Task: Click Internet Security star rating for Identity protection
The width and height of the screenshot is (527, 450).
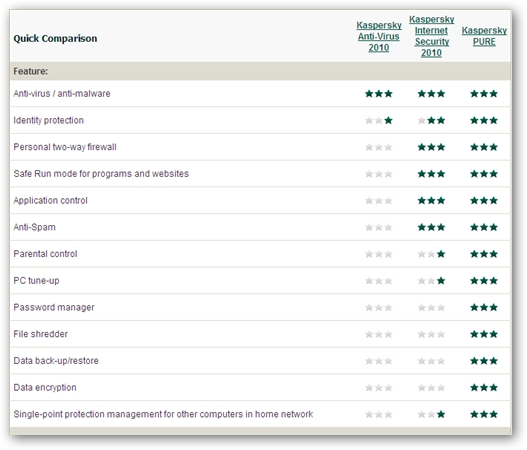Action: (x=431, y=120)
